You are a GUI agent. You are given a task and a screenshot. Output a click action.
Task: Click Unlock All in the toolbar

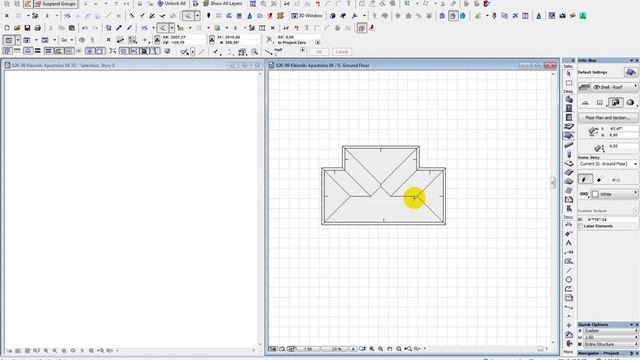(x=171, y=4)
